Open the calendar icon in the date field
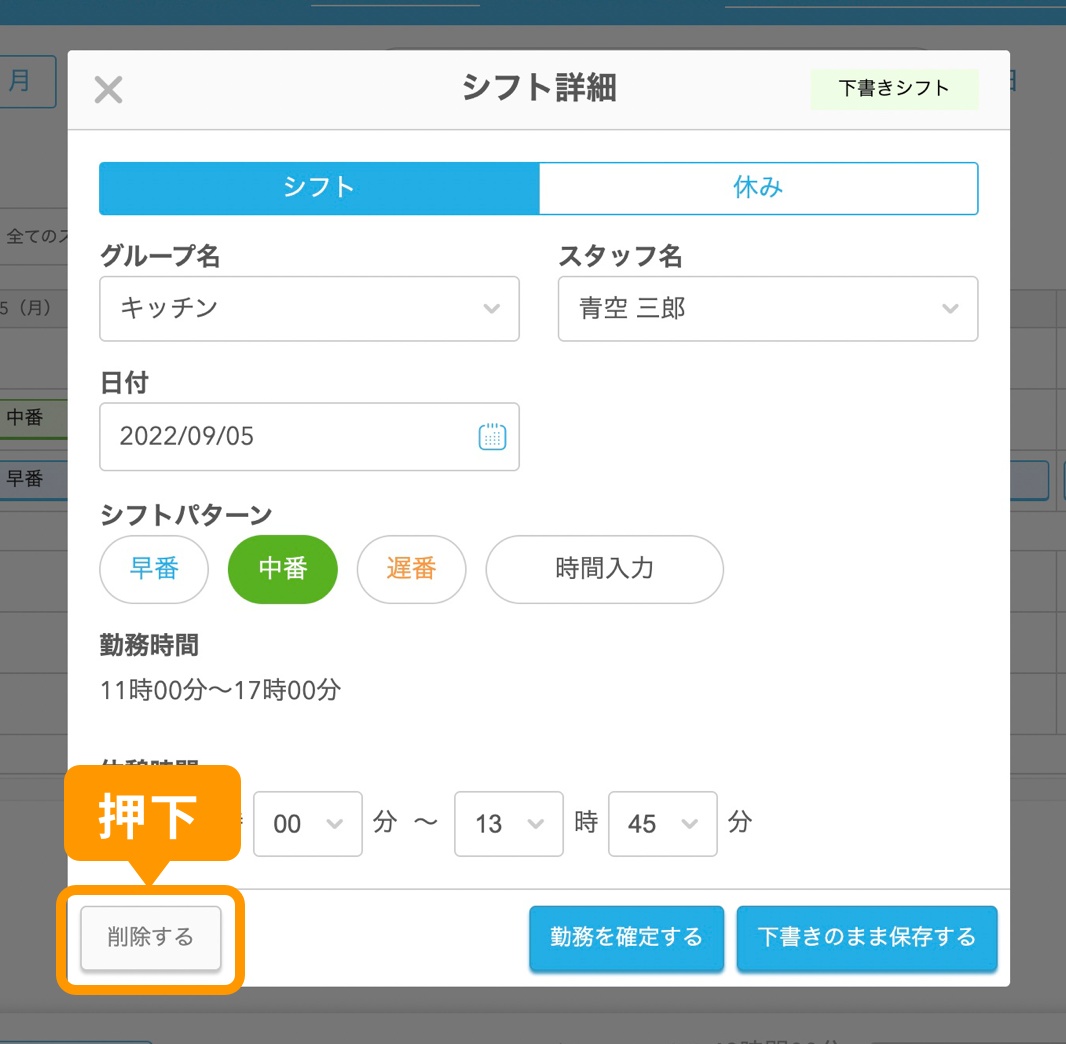Screen dimensions: 1066x1044 [x=492, y=436]
